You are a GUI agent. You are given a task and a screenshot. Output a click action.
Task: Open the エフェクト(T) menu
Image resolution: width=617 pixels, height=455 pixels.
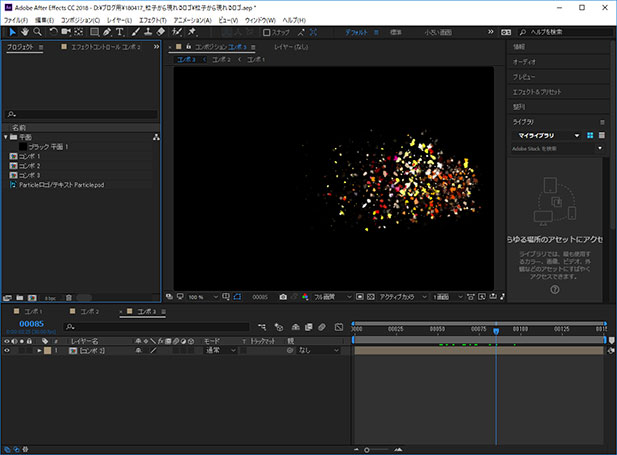[153, 19]
